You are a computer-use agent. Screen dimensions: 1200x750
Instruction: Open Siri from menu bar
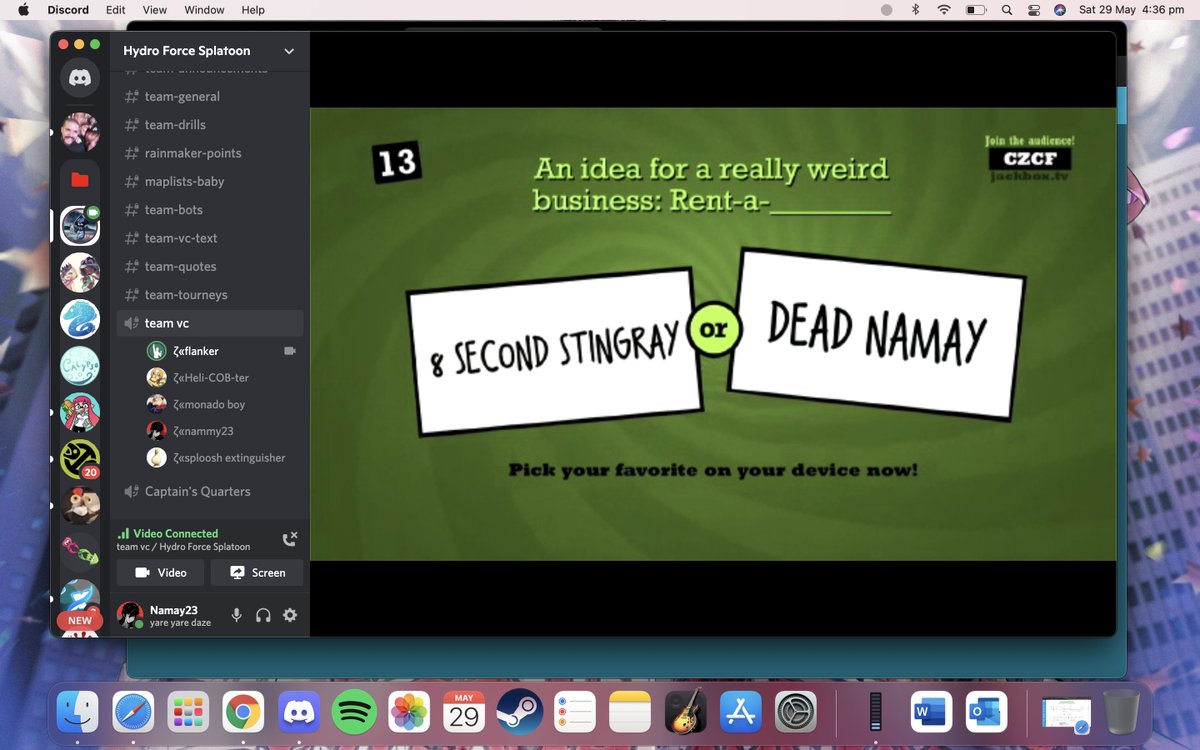click(x=1060, y=10)
